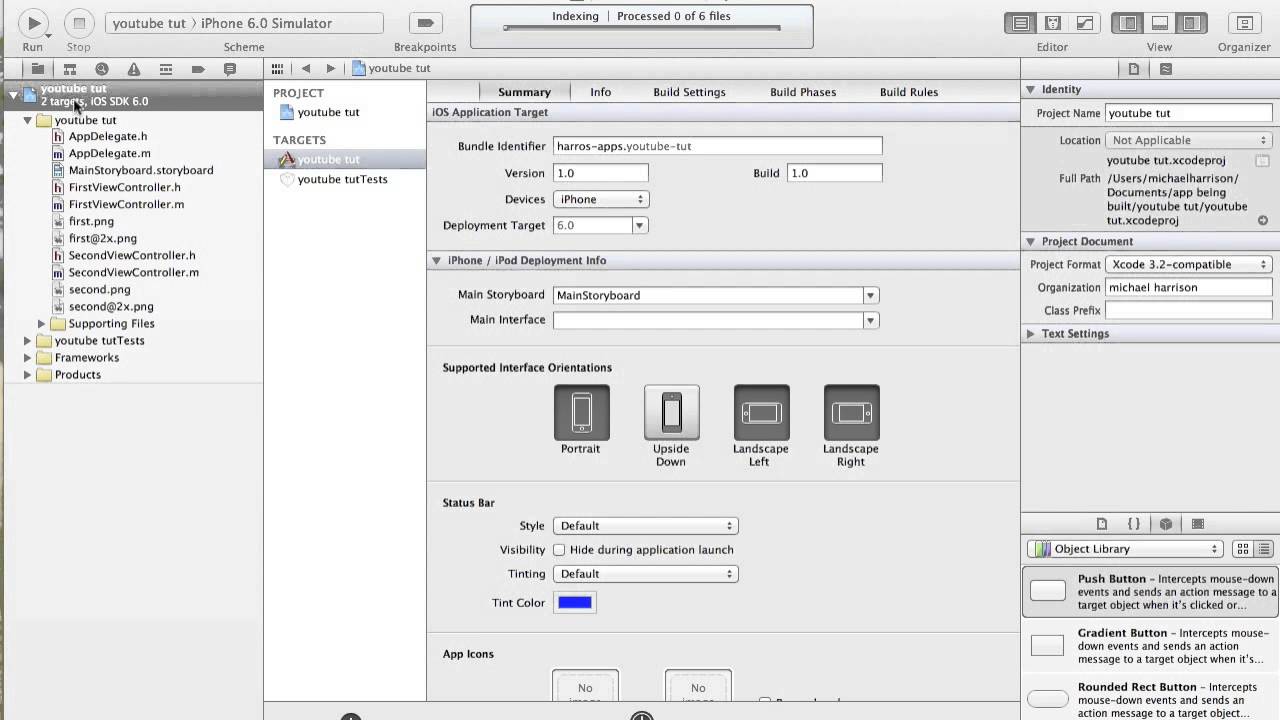Select the Version editor icon

tap(1085, 23)
